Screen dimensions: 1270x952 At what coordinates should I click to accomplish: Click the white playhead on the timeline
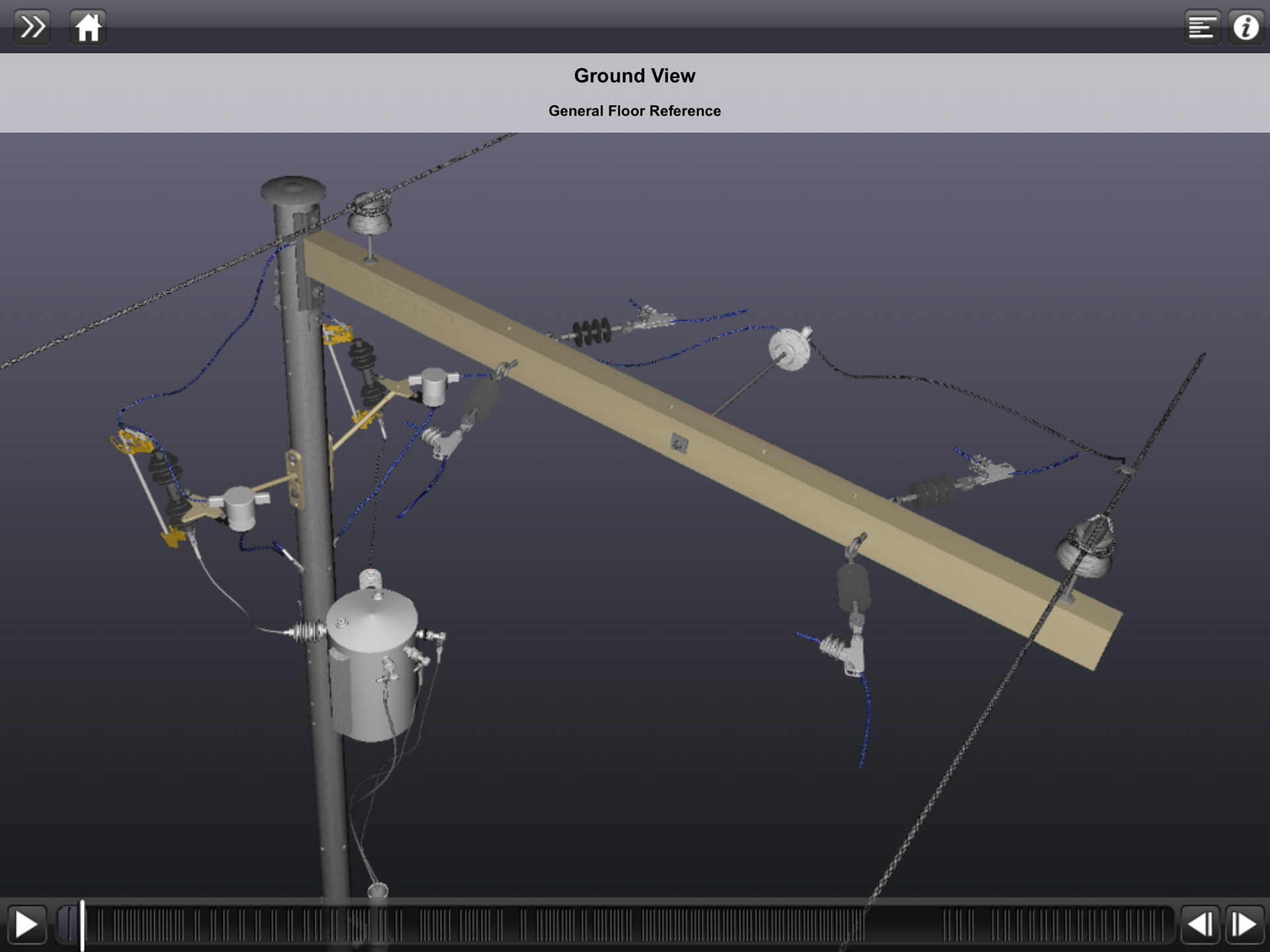(82, 924)
